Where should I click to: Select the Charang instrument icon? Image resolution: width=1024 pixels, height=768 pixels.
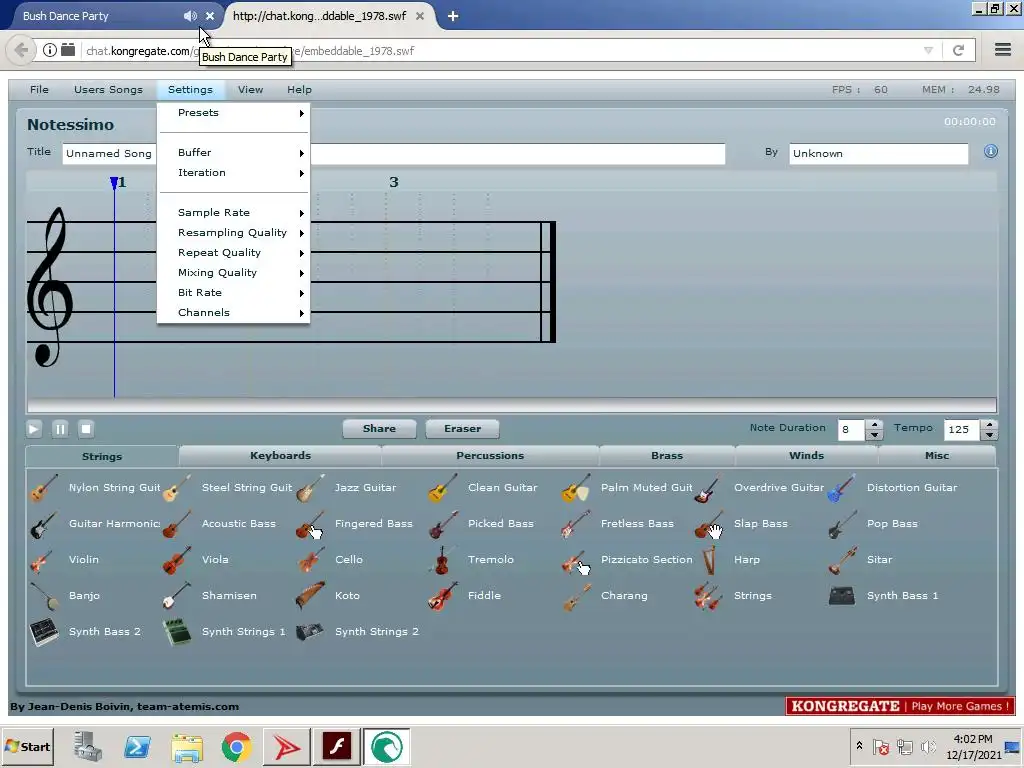pyautogui.click(x=576, y=596)
